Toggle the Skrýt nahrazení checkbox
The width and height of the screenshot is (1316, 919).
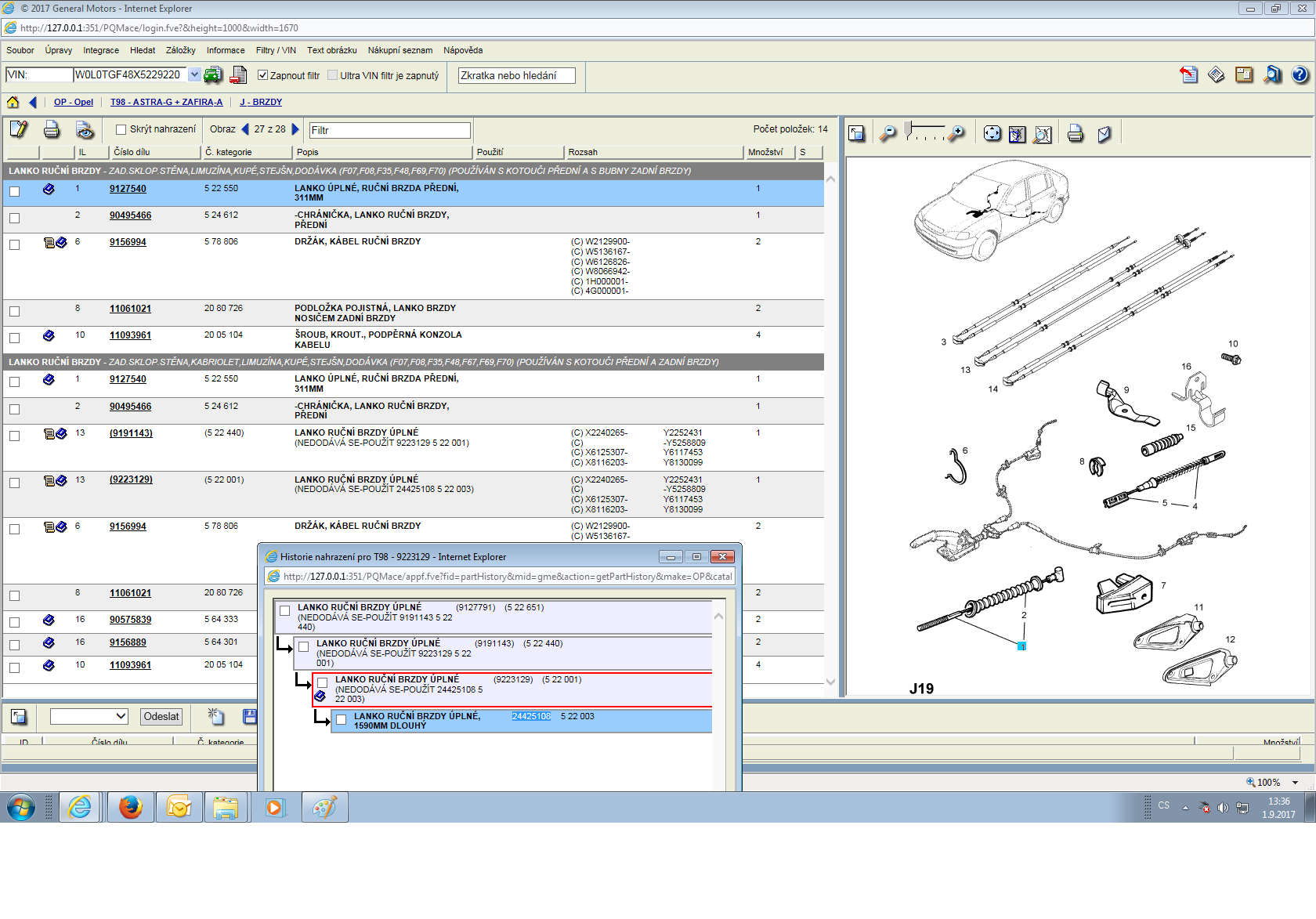pos(121,130)
